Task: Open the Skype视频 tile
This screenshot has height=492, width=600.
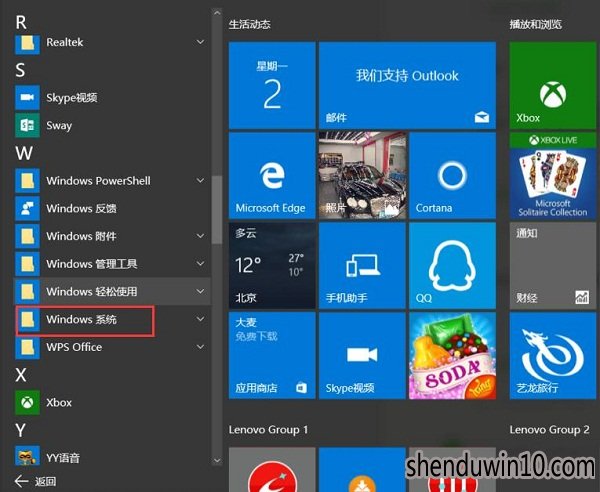Action: pos(362,356)
